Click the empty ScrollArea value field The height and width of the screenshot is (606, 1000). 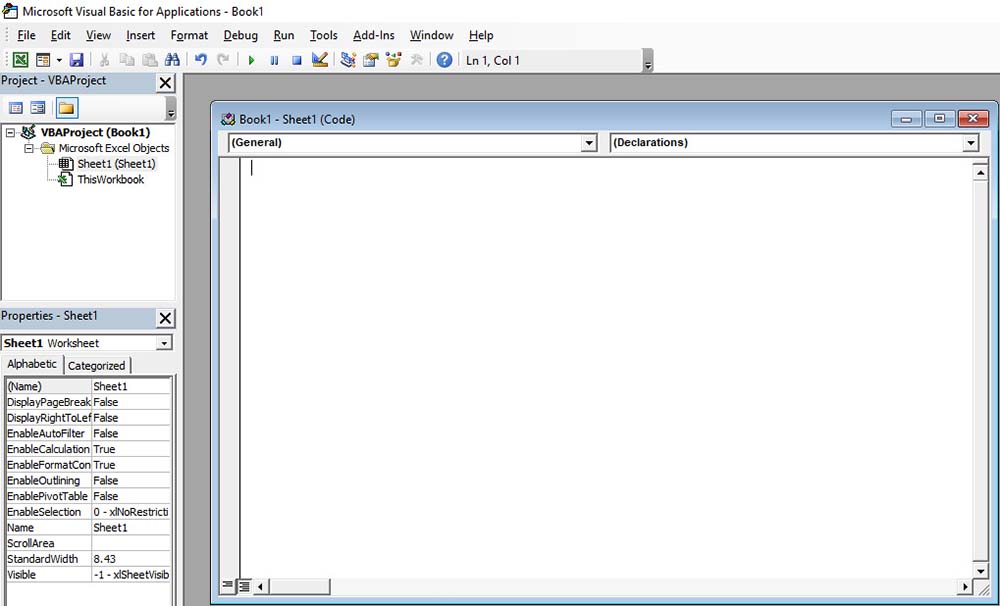pos(131,543)
